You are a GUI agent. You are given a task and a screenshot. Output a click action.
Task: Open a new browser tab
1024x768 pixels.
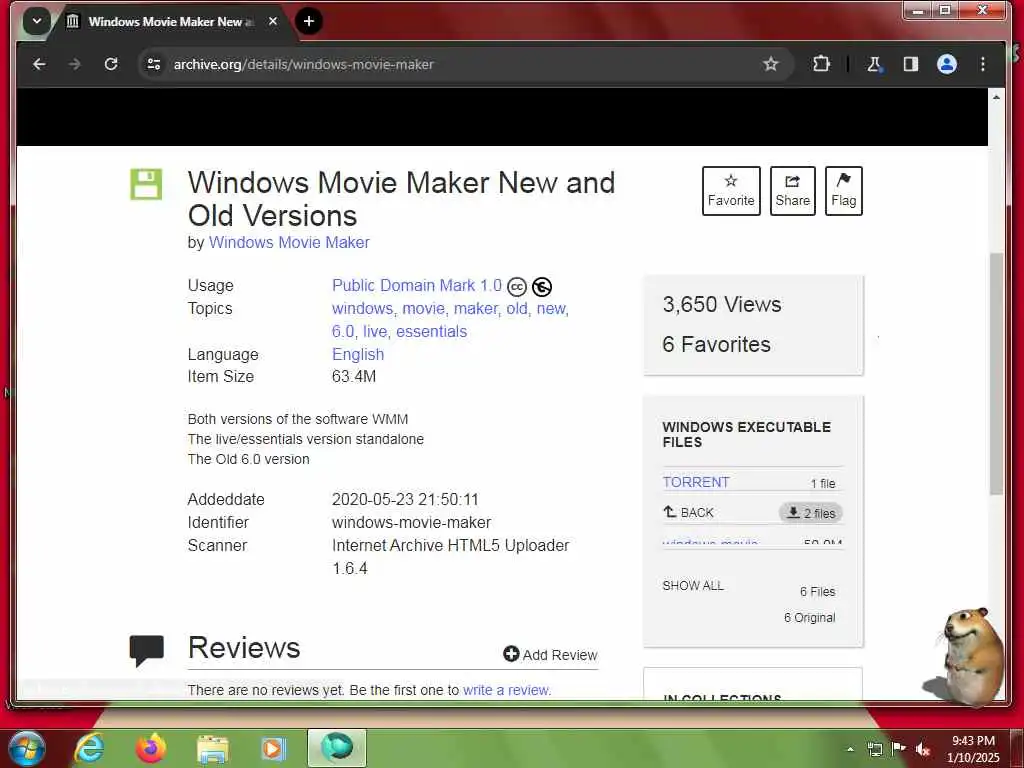[309, 21]
